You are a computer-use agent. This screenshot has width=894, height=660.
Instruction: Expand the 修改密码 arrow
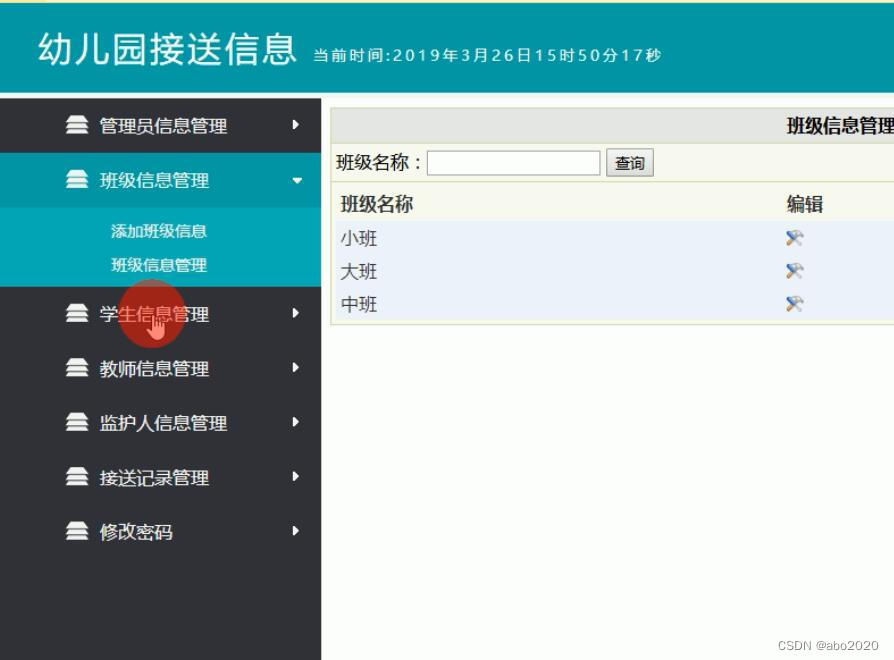coord(295,531)
